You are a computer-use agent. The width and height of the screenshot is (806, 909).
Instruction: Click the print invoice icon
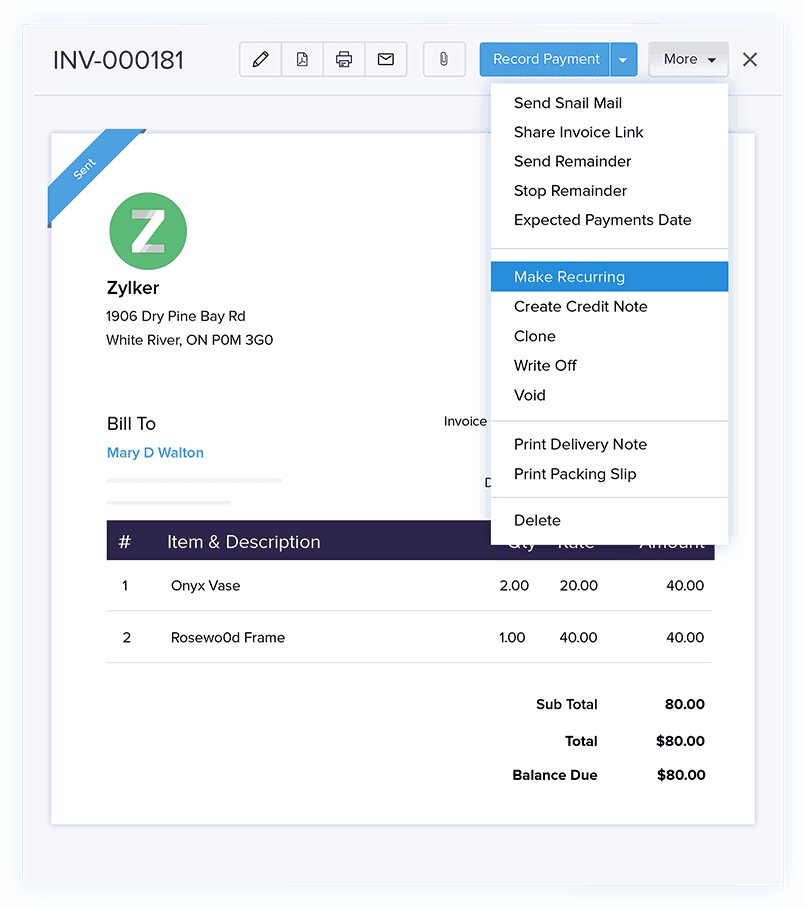pyautogui.click(x=344, y=59)
